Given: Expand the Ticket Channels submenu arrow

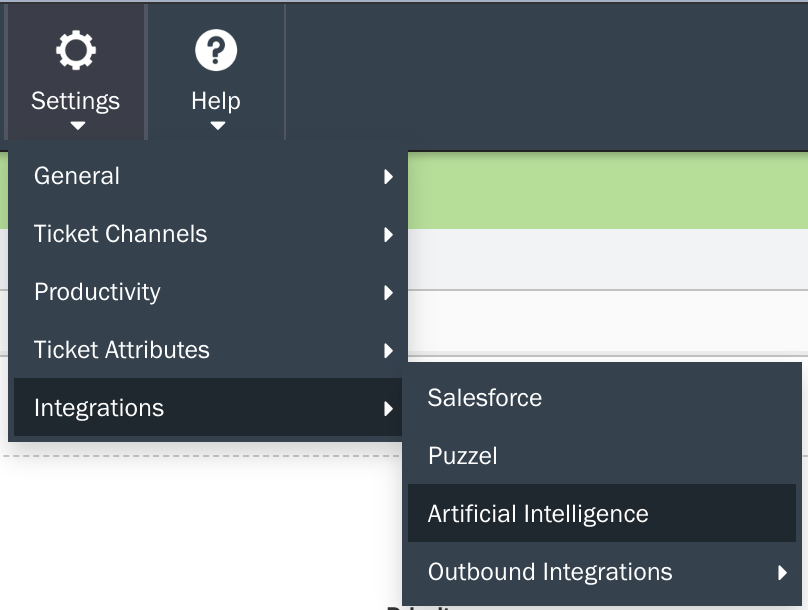Looking at the screenshot, I should tap(388, 235).
